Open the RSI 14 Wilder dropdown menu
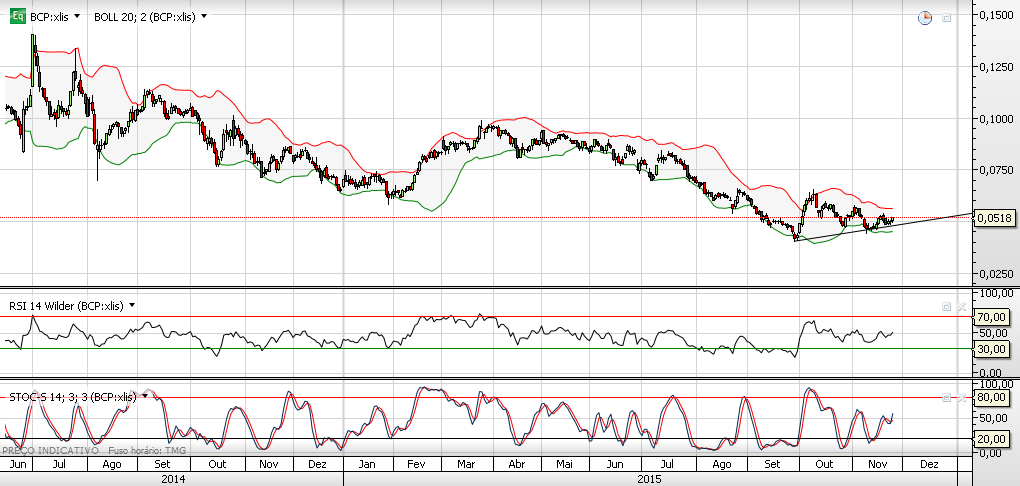Image resolution: width=1020 pixels, height=486 pixels. click(132, 306)
